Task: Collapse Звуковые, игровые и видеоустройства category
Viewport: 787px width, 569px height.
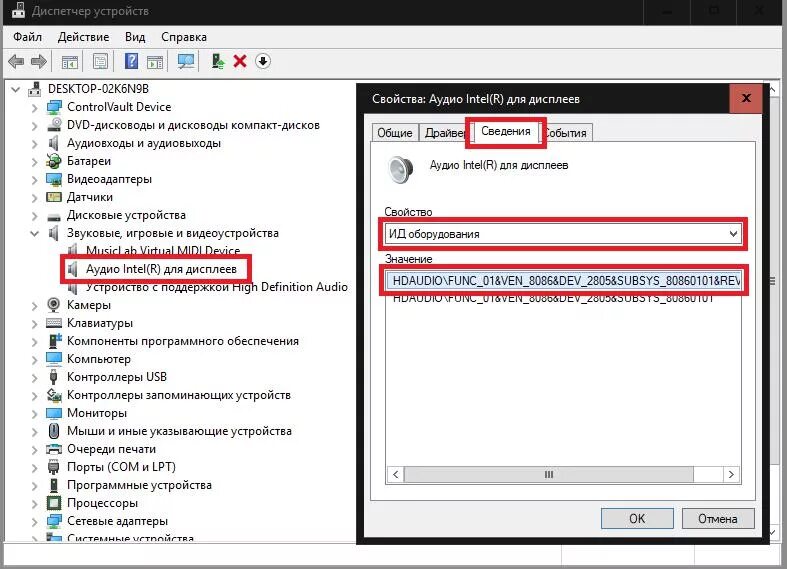Action: pos(35,233)
